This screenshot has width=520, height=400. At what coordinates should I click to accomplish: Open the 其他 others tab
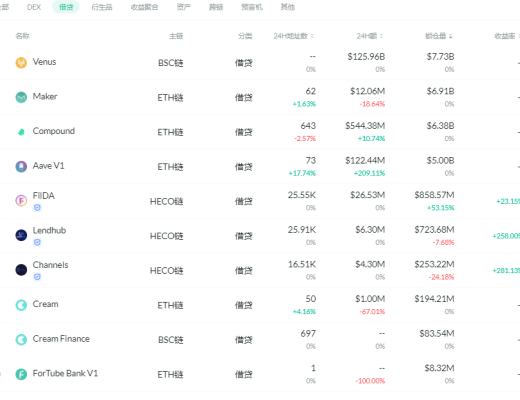tap(288, 7)
